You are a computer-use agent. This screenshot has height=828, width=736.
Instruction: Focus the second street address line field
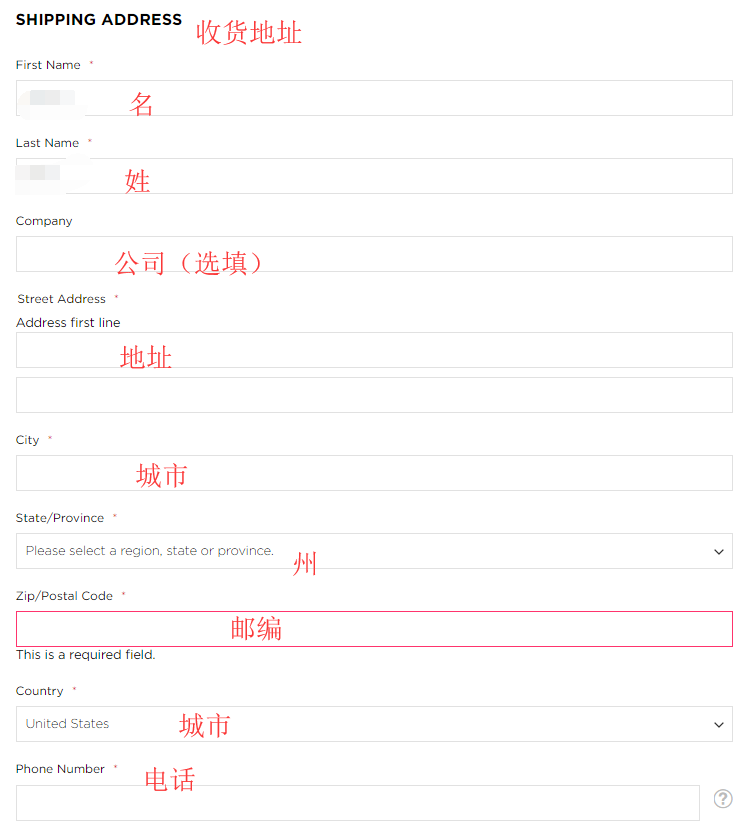374,395
